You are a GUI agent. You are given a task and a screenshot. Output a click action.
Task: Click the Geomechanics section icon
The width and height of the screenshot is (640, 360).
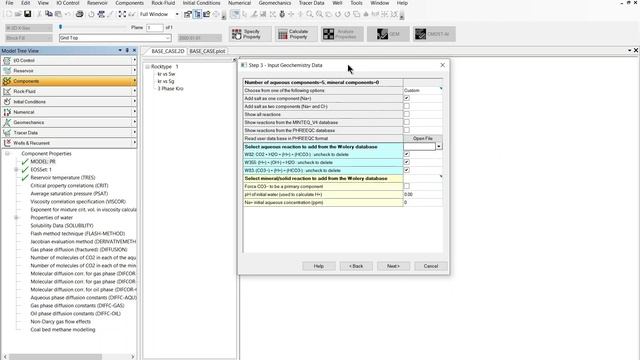7,122
